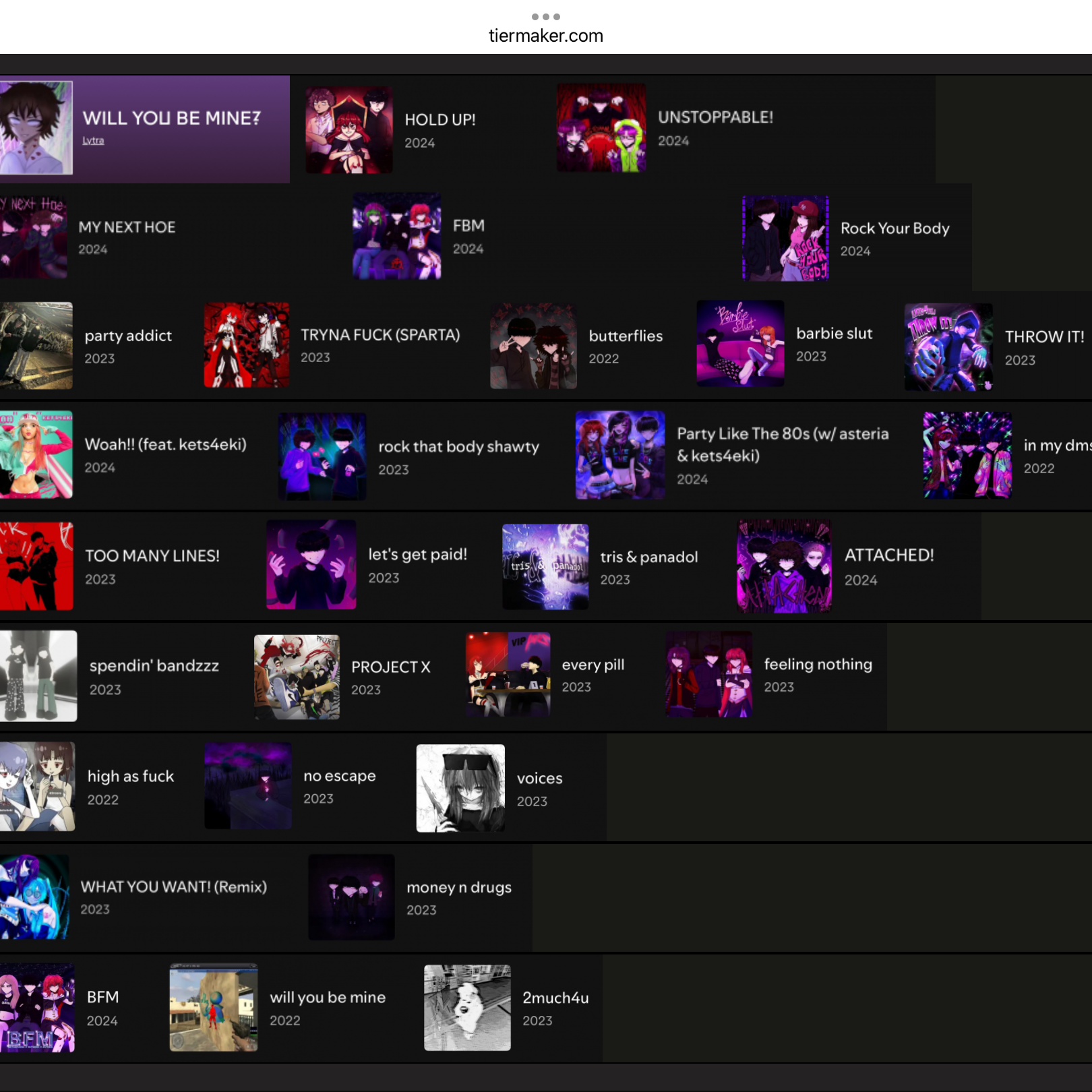
Task: Select the 2much4u cover image
Action: click(467, 1008)
